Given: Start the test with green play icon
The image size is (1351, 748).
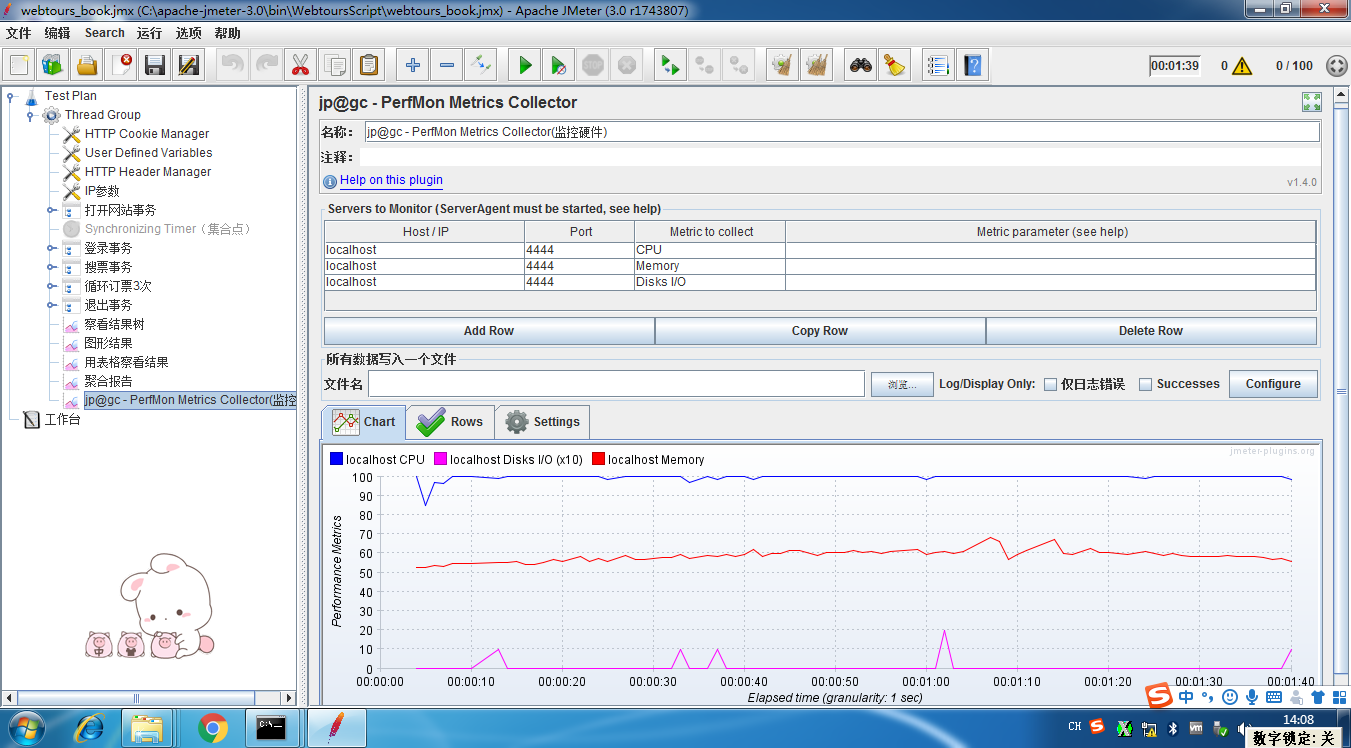Looking at the screenshot, I should tap(524, 66).
